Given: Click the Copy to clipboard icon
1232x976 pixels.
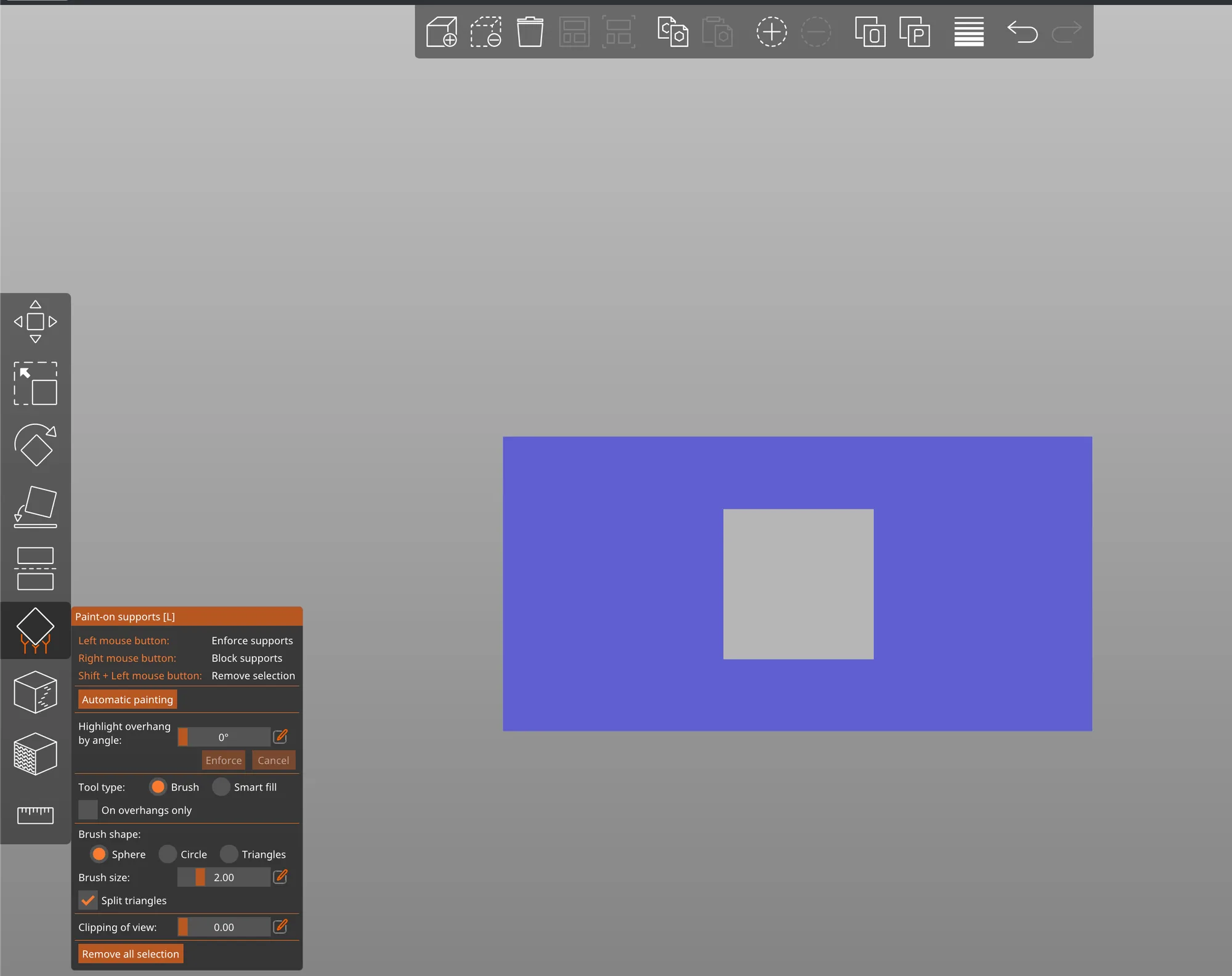Looking at the screenshot, I should tap(673, 32).
